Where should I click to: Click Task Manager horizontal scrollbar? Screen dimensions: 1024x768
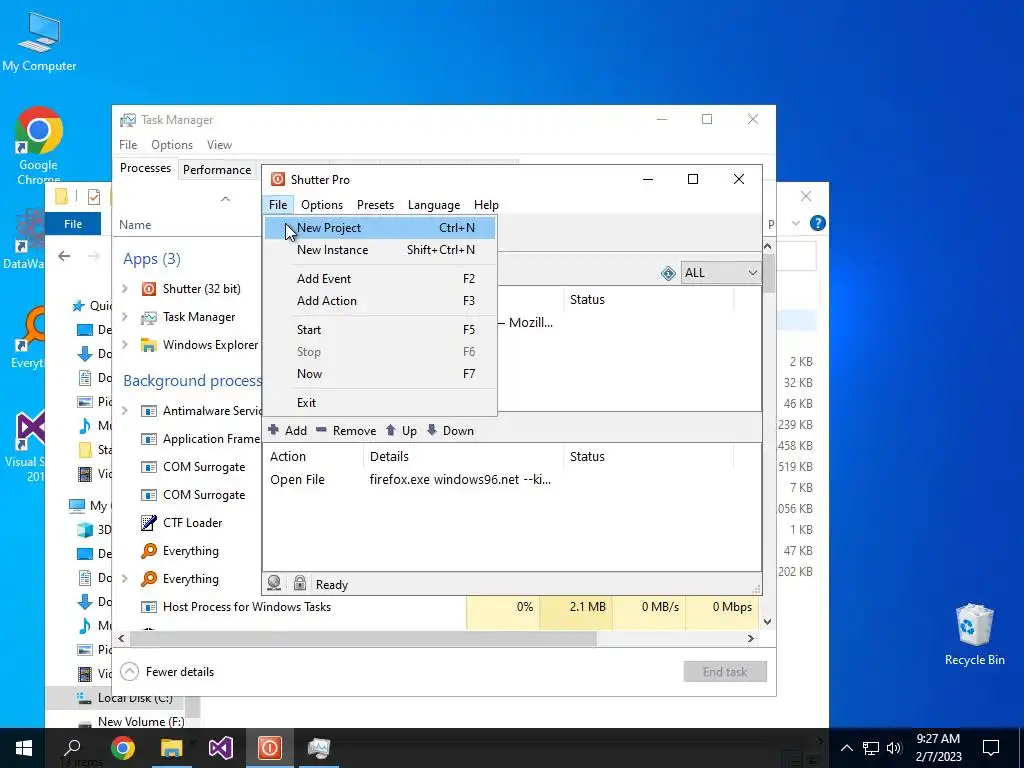tap(363, 639)
